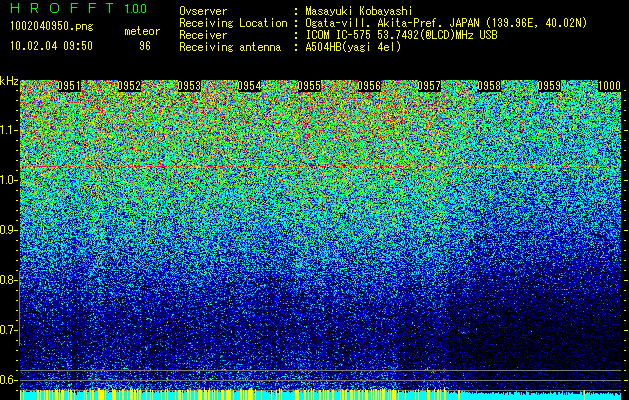Viewport: 629px width, 400px height.
Task: Click the 0959 time marker
Action: click(x=549, y=86)
